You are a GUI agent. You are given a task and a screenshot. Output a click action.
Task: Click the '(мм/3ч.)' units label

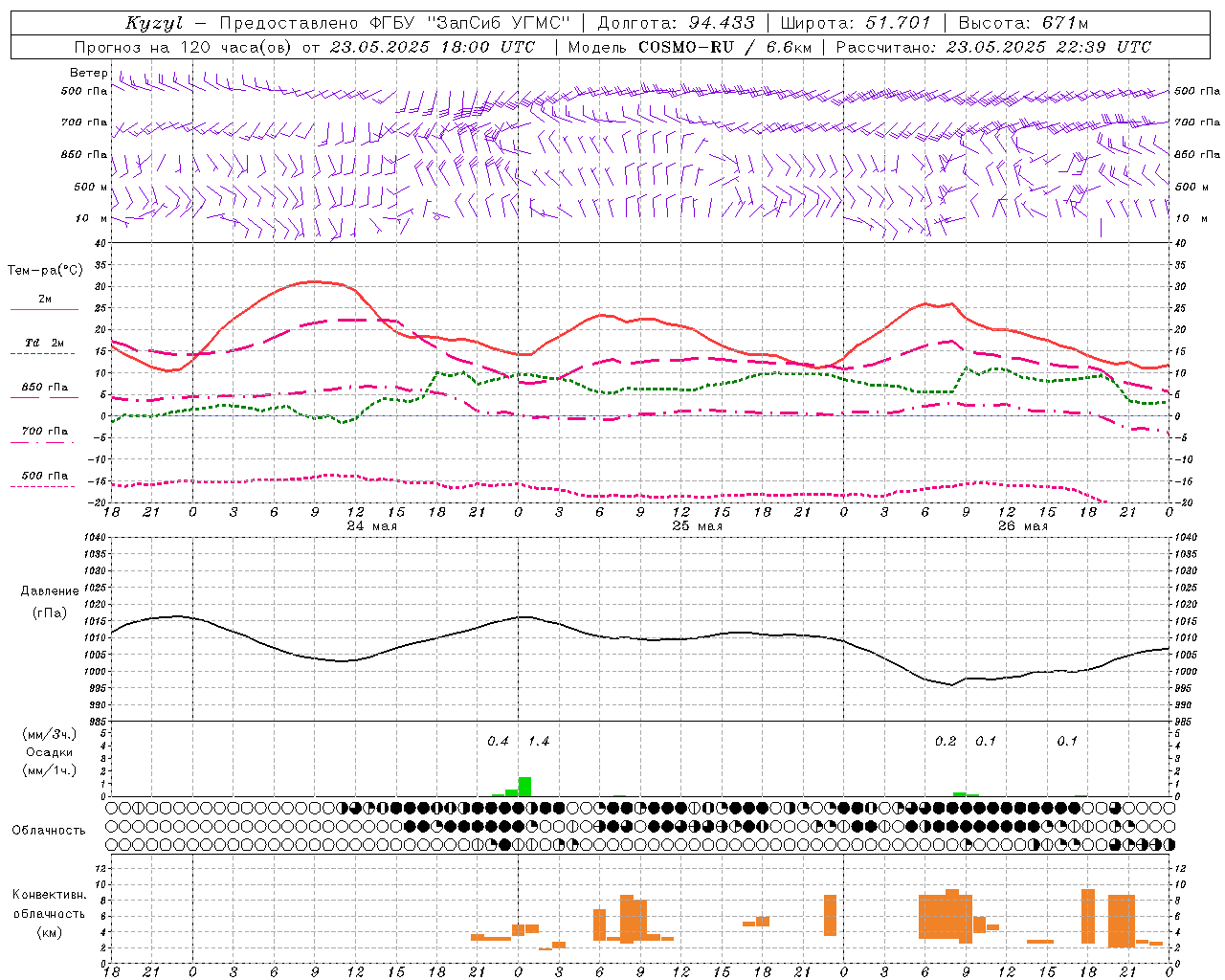click(49, 734)
